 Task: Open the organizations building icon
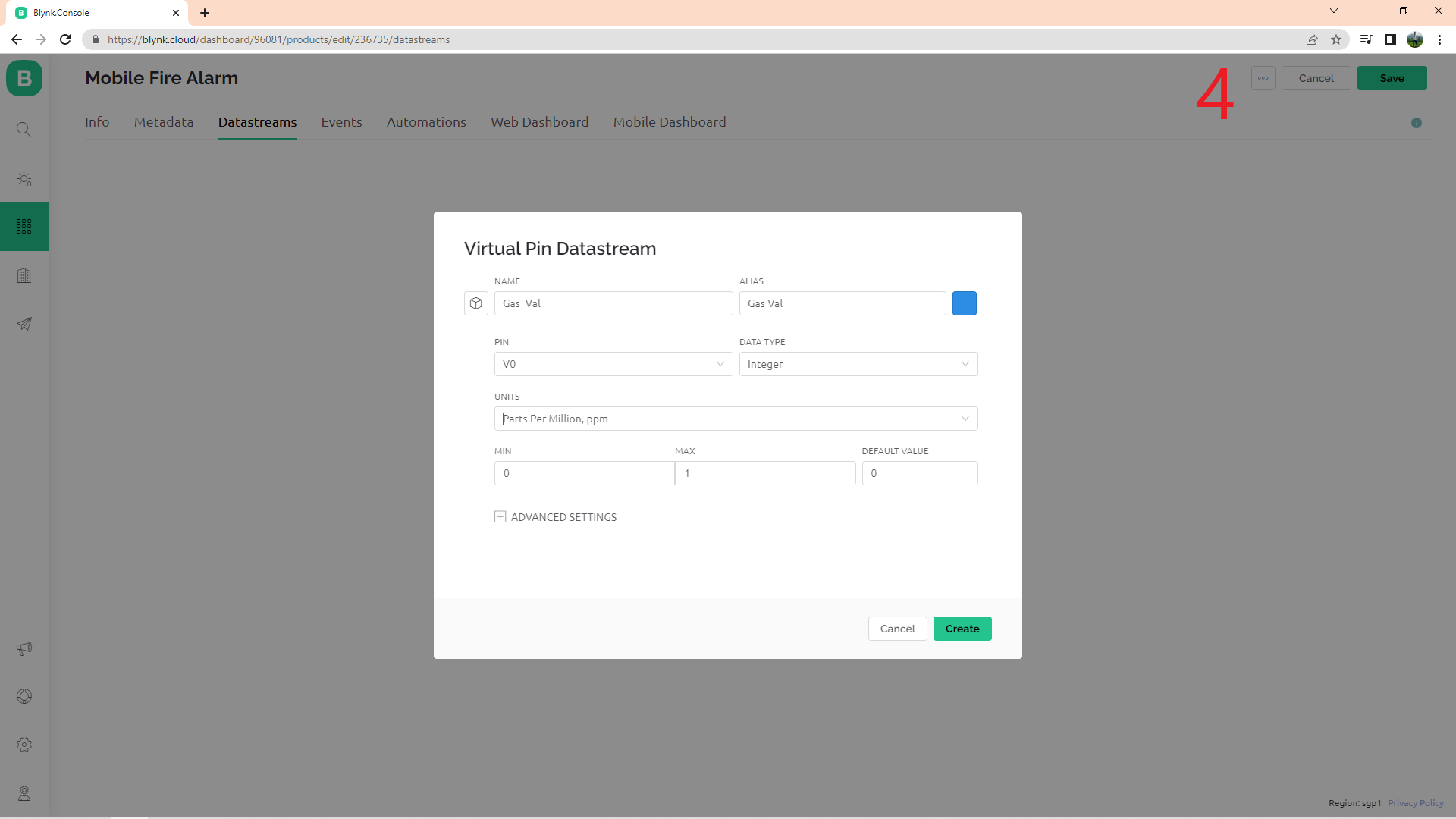click(x=24, y=275)
